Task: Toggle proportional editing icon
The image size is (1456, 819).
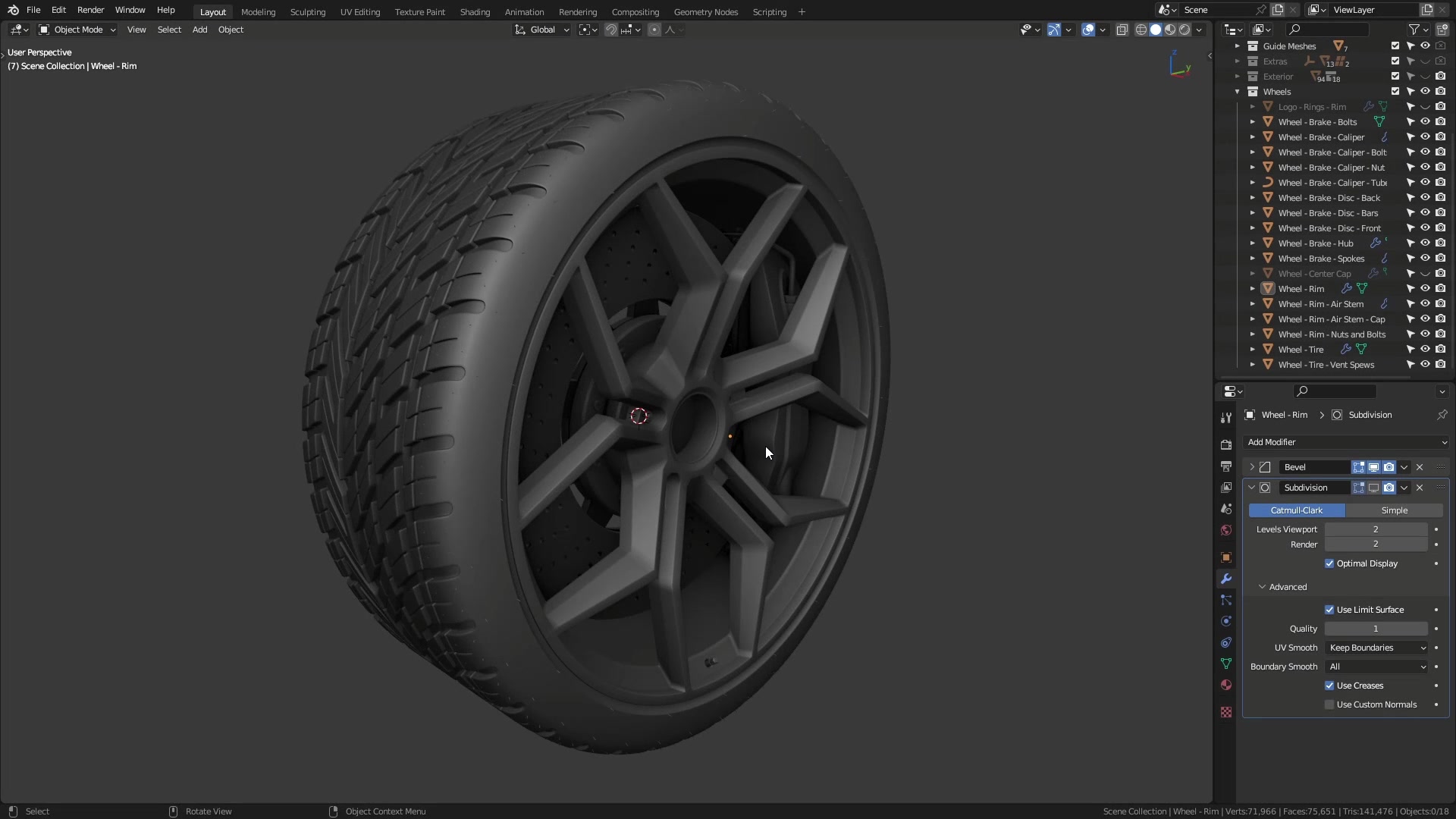Action: [x=654, y=30]
